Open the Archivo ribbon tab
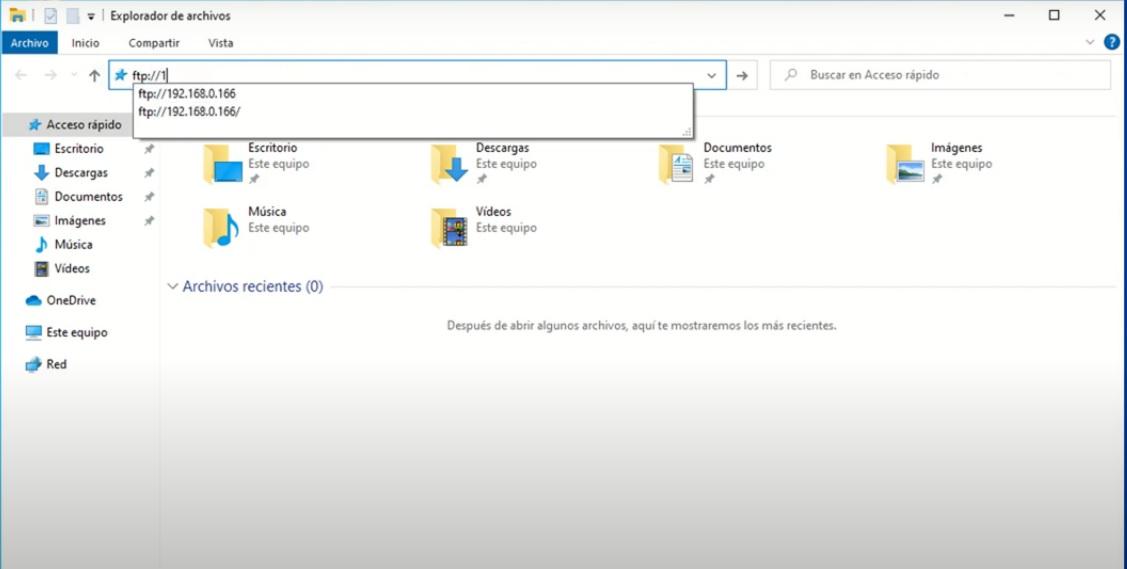 [29, 43]
